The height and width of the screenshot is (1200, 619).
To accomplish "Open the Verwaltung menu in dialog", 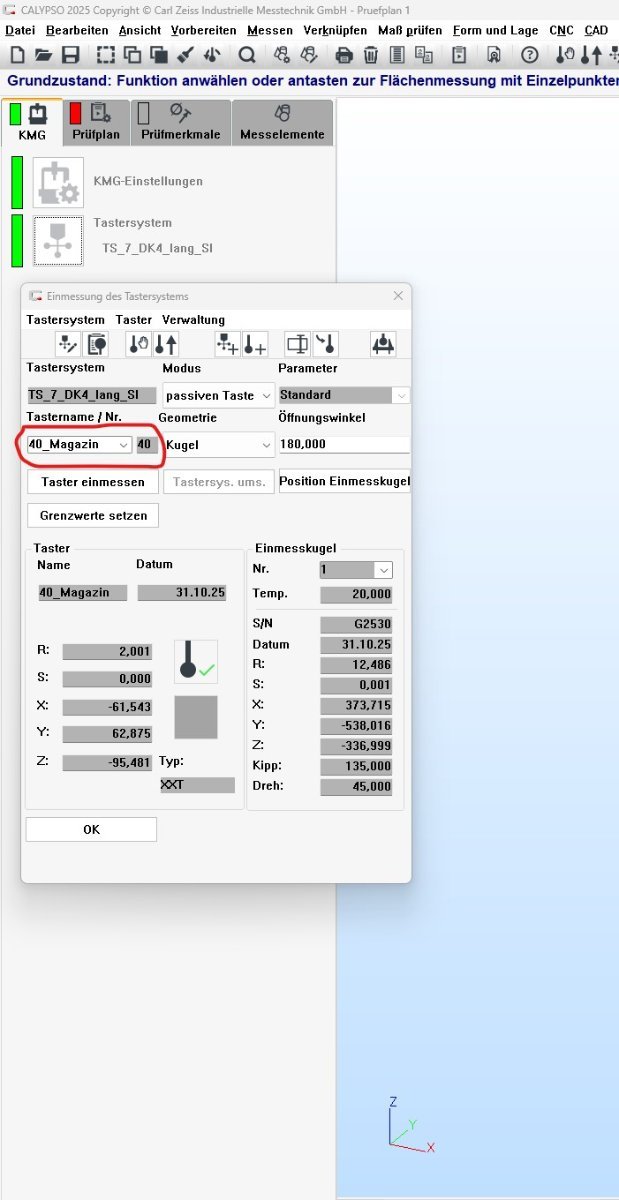I will pos(193,320).
